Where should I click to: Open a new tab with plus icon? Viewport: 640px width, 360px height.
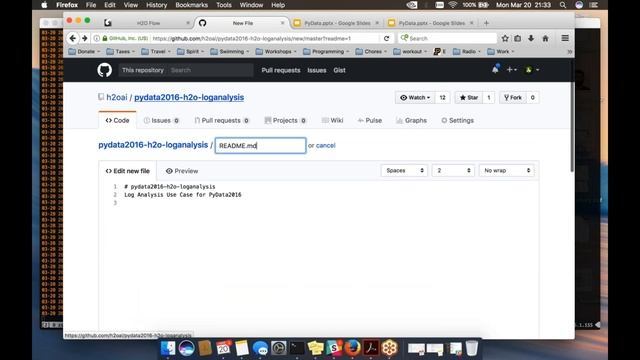[486, 23]
